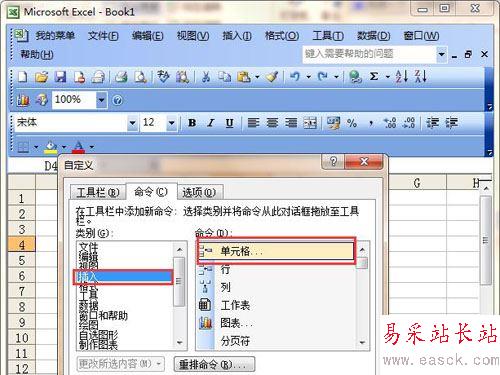The height and width of the screenshot is (375, 500).
Task: Sort descending with the Z-A icon
Action: coord(420,77)
